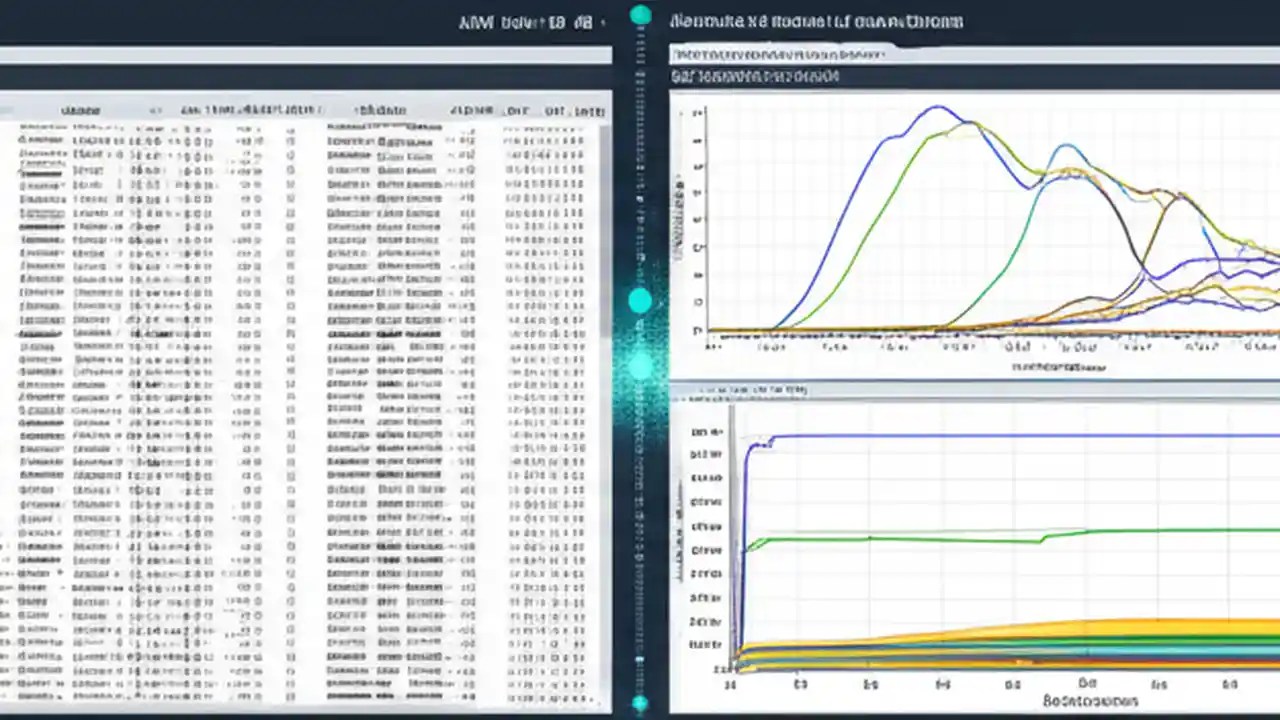This screenshot has width=1280, height=720.
Task: Expand the lower chart's header strip
Action: point(960,390)
